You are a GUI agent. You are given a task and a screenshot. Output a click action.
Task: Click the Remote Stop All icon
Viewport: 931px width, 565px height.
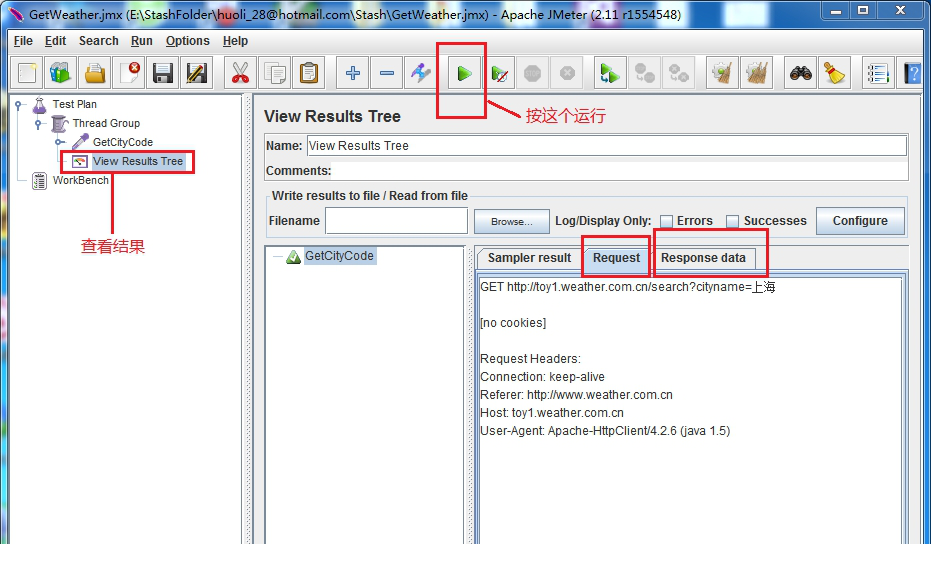click(x=644, y=73)
